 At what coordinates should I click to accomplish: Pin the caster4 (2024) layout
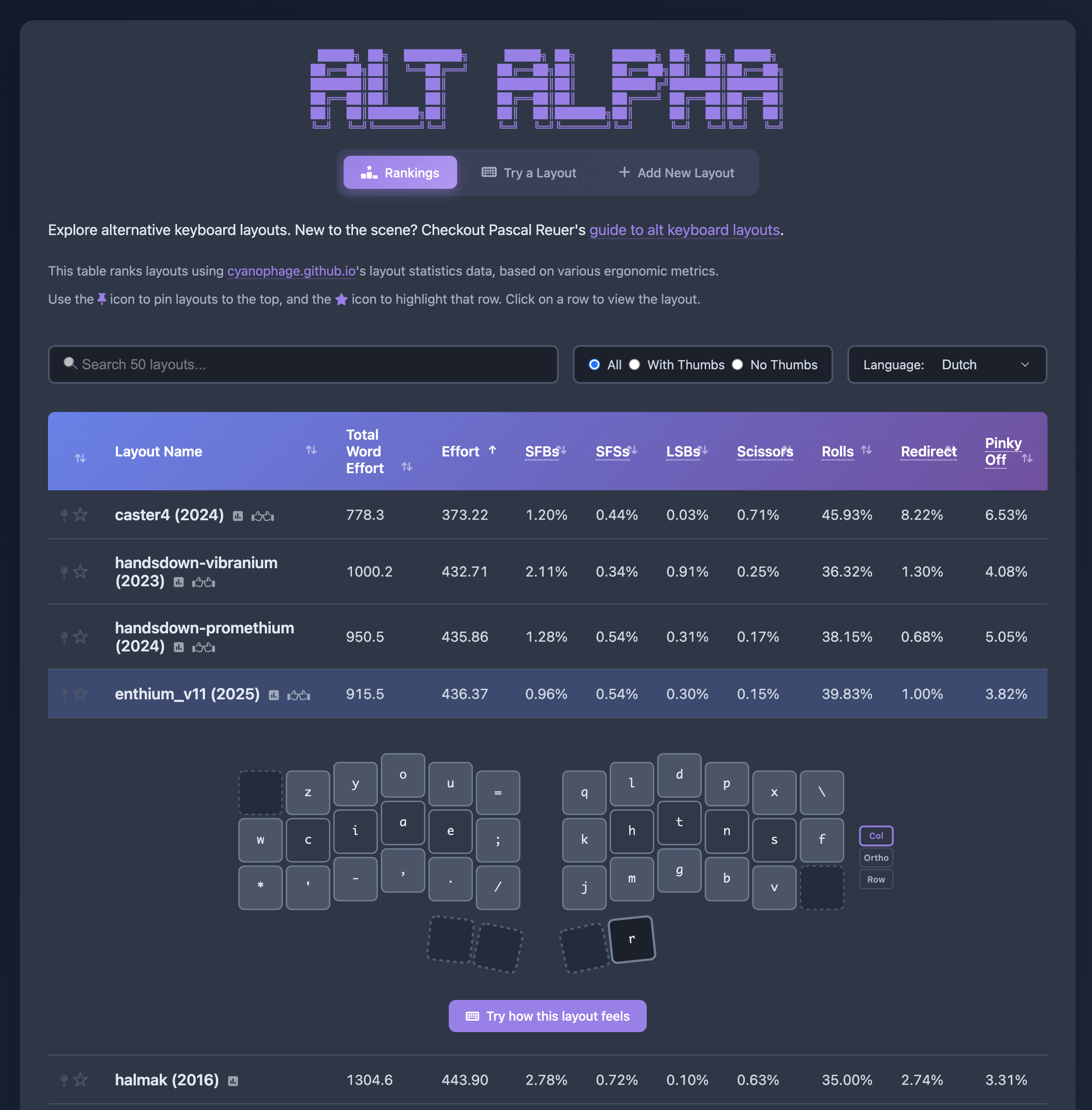(64, 515)
